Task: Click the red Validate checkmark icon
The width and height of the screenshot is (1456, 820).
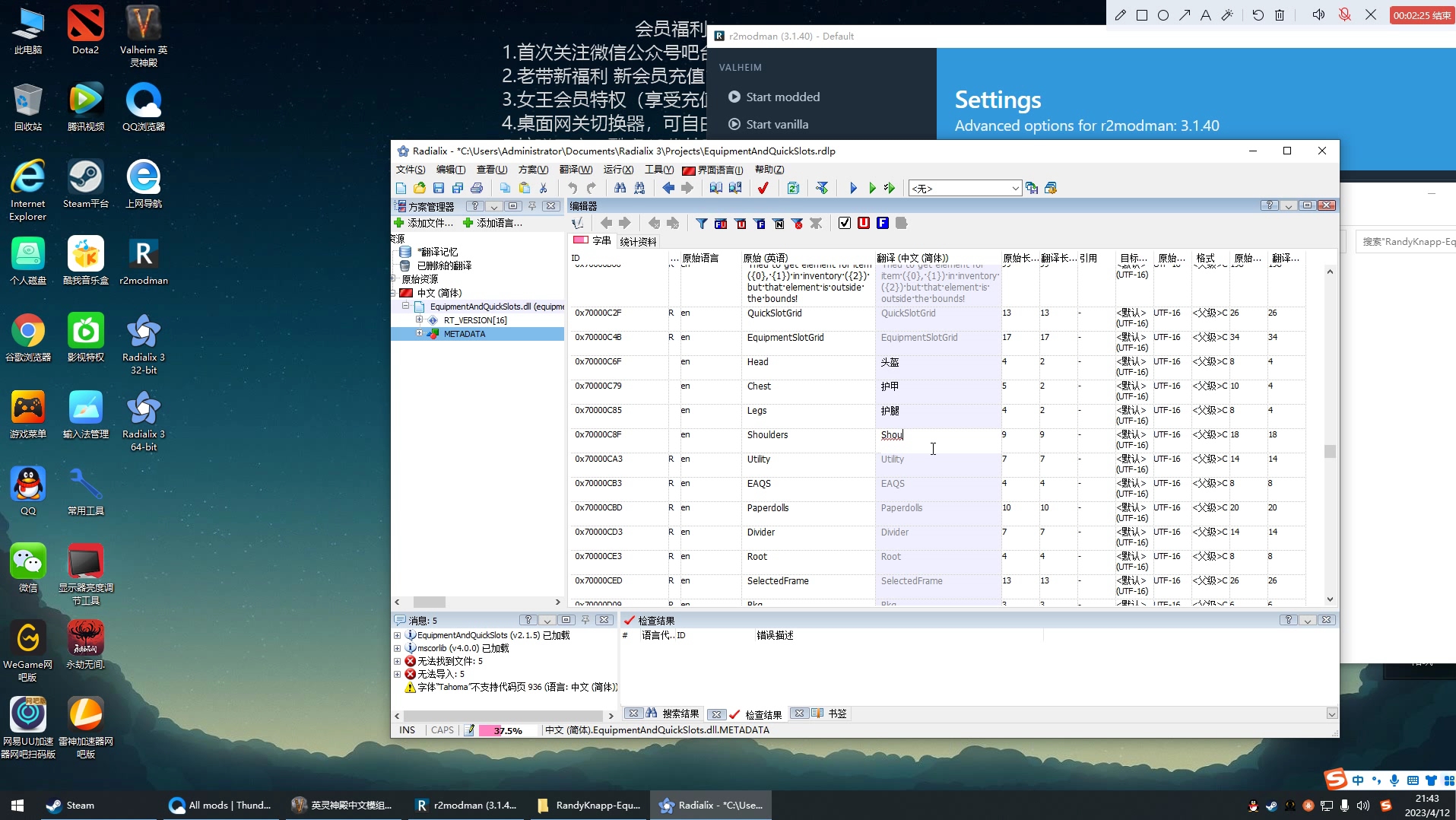Action: click(x=763, y=188)
